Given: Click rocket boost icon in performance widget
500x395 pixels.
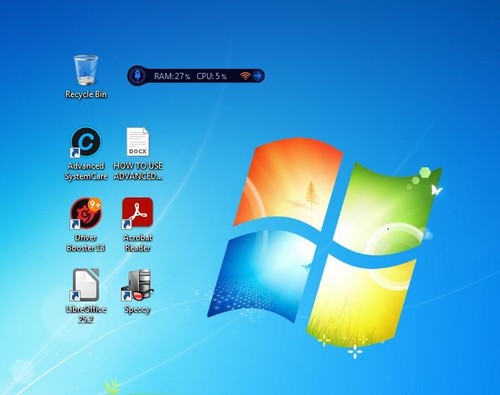Looking at the screenshot, I should pos(137,76).
